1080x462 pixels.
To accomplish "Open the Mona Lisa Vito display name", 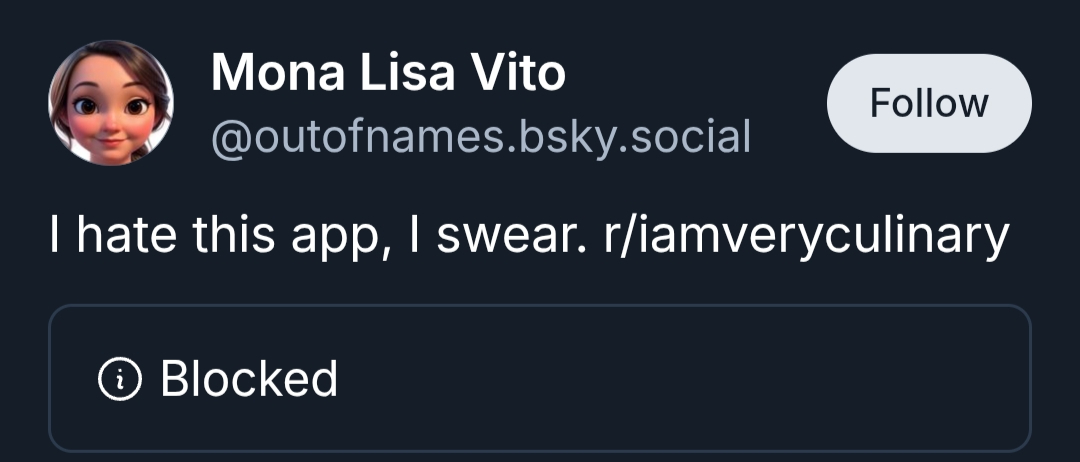I will 388,73.
